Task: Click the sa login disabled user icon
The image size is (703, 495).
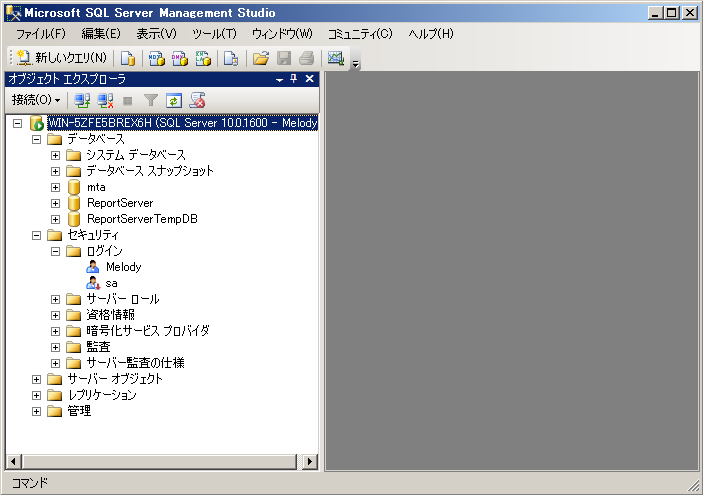Action: point(93,283)
